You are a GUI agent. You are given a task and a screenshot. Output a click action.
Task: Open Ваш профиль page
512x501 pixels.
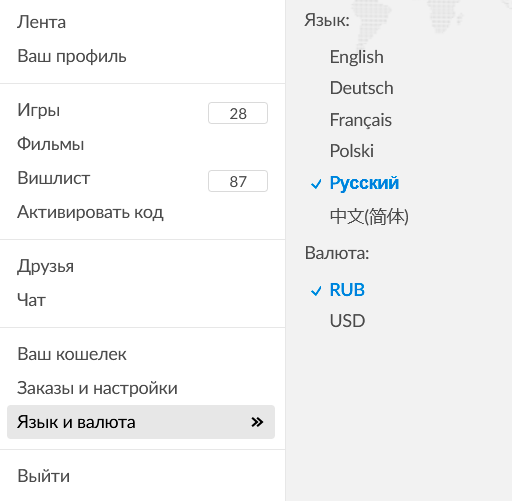[x=72, y=56]
